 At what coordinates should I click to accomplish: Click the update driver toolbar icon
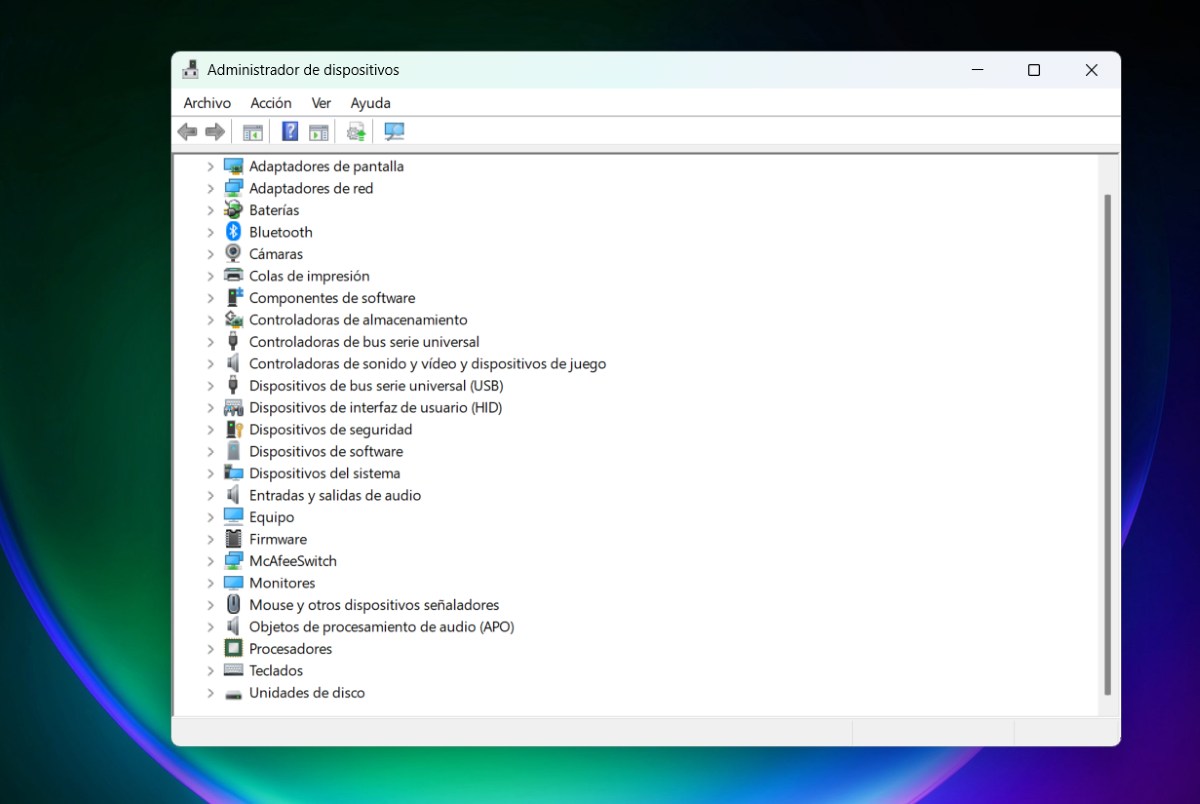[x=357, y=132]
